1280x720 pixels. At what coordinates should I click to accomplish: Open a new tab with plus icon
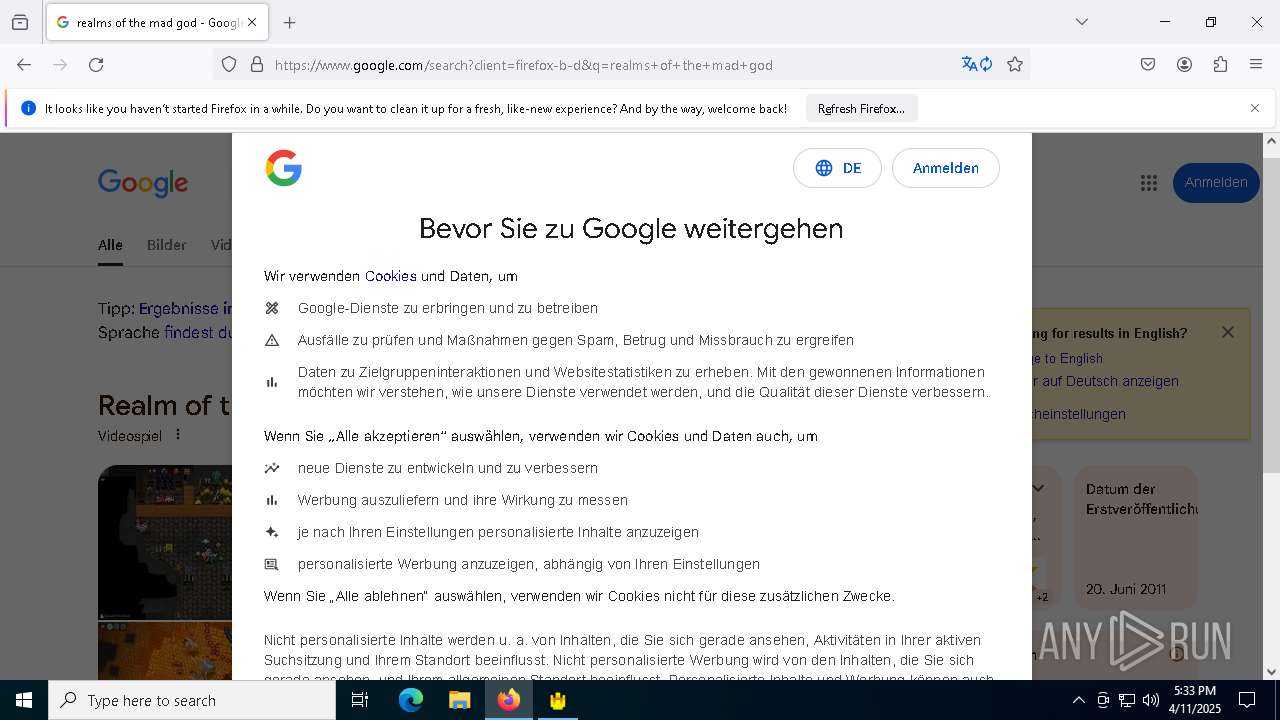pyautogui.click(x=290, y=22)
